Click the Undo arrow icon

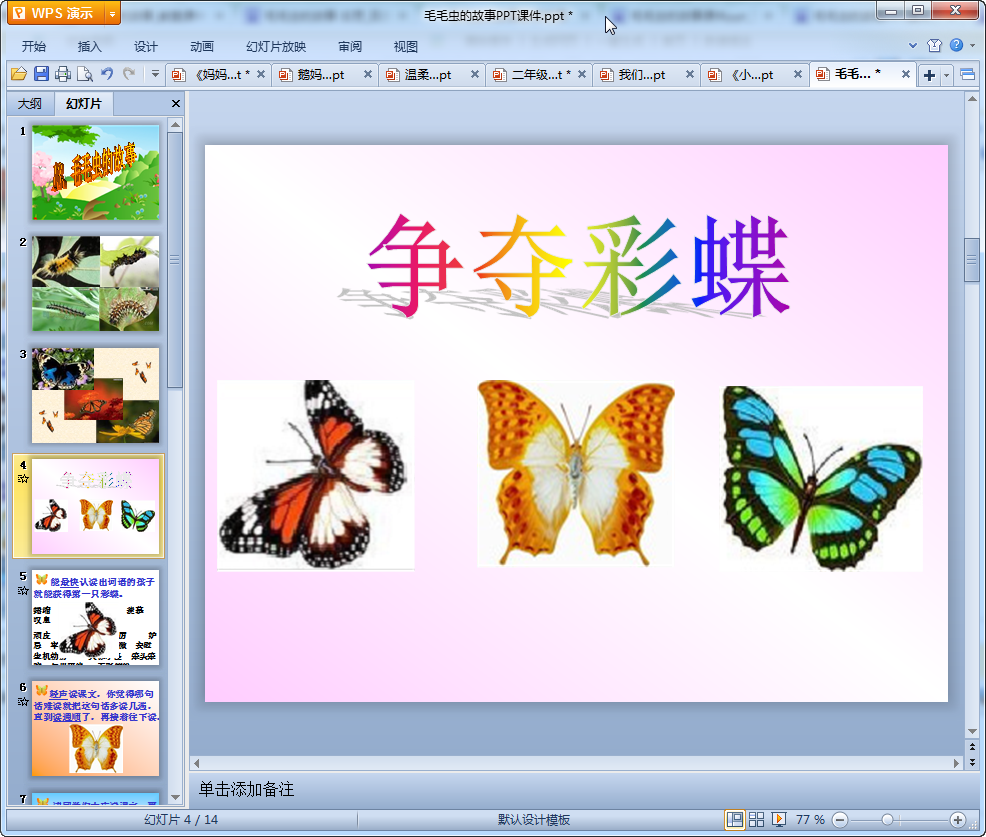tap(107, 74)
